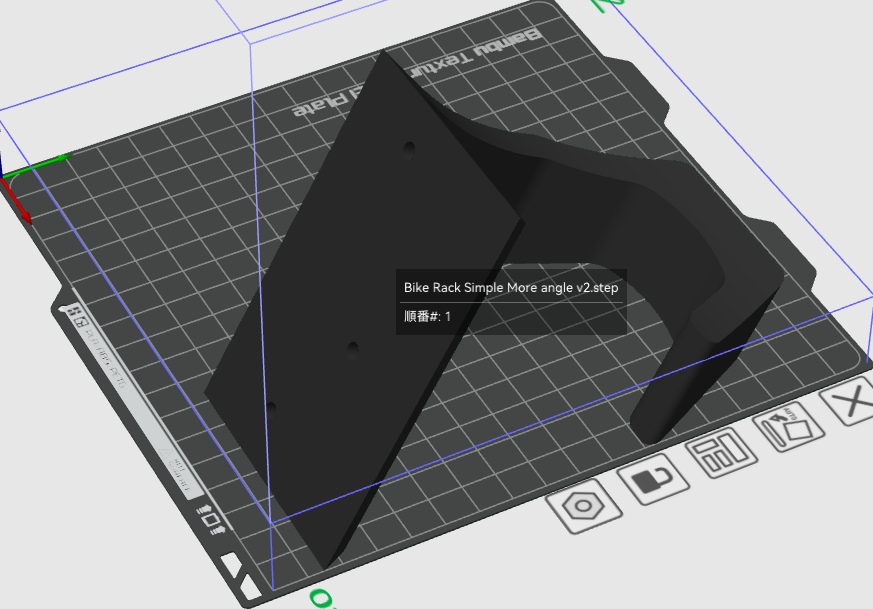Viewport: 873px width, 609px height.
Task: Click the arrange objects on plate icon
Action: click(x=721, y=453)
